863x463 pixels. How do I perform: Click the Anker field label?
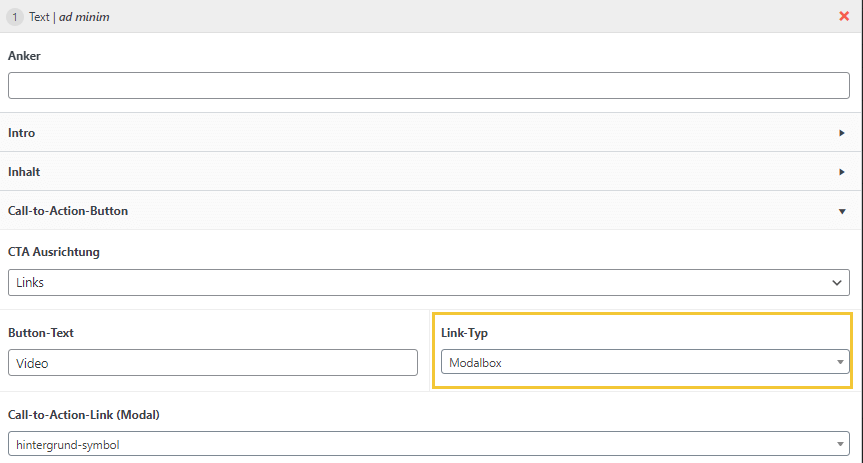click(x=24, y=56)
